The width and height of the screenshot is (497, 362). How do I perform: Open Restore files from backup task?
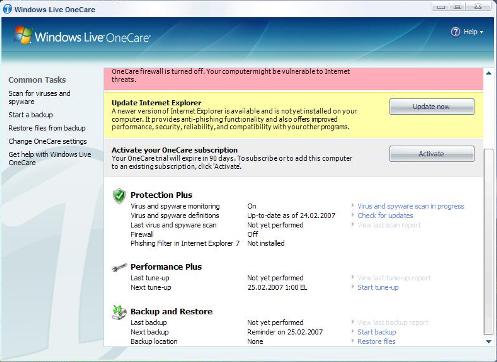point(47,128)
